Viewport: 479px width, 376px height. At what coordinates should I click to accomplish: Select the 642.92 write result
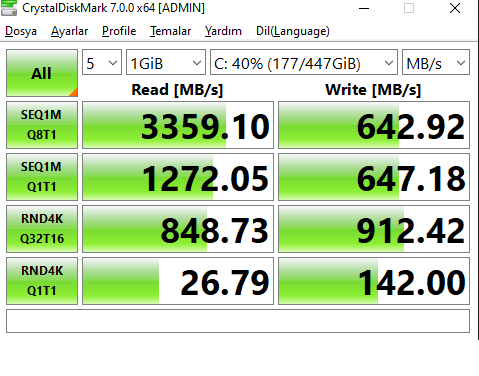[x=374, y=125]
